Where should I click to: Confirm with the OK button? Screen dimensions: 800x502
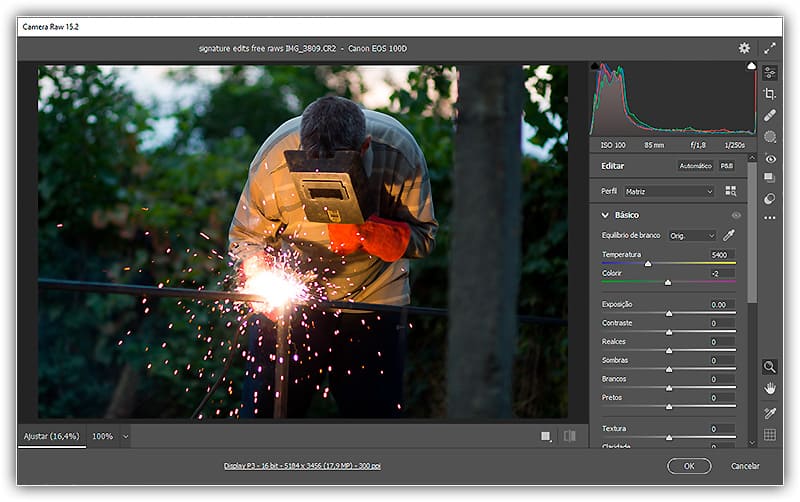point(689,466)
